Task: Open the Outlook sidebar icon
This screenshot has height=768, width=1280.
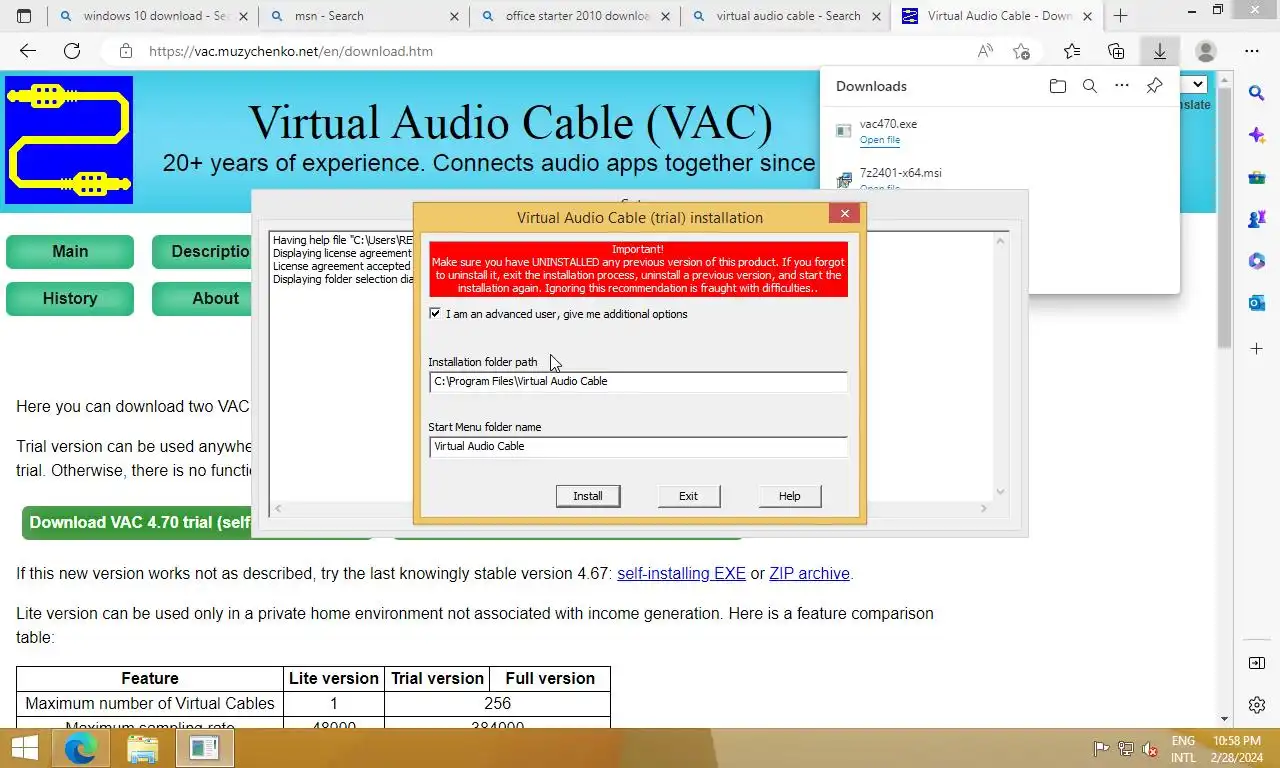Action: [x=1257, y=303]
